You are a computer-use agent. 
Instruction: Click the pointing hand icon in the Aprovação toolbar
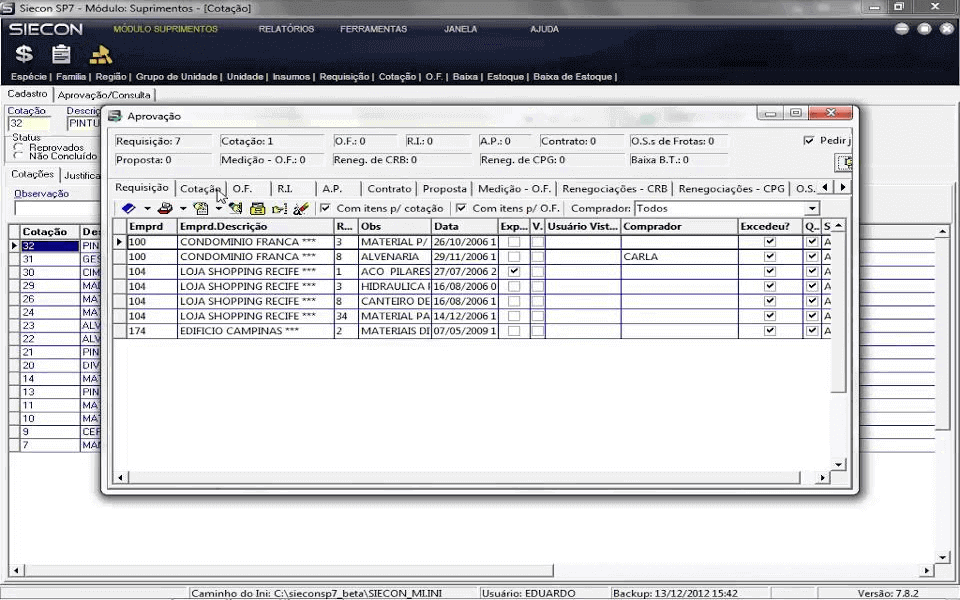pos(279,208)
